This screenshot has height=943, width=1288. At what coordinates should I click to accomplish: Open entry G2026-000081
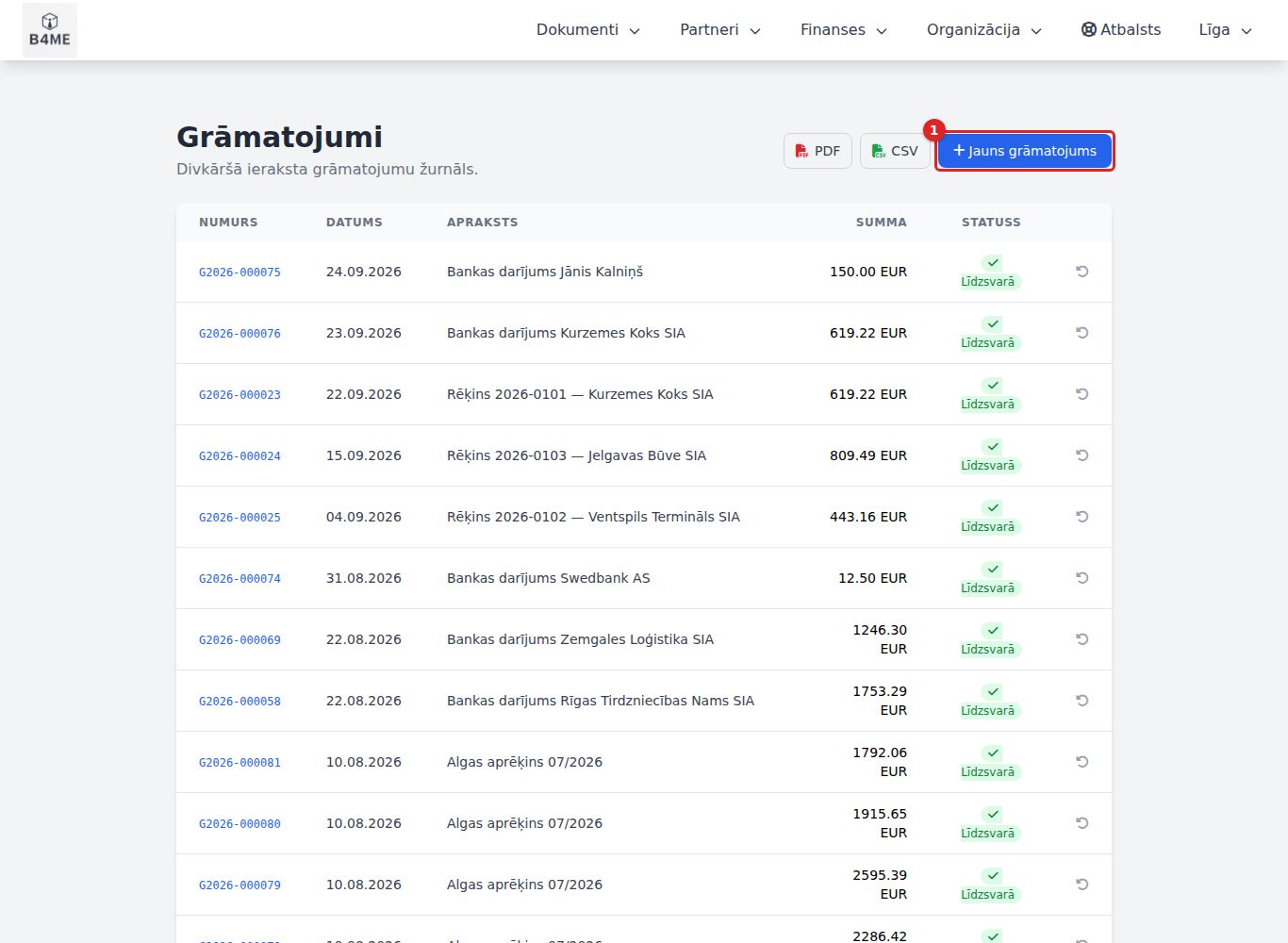(239, 763)
